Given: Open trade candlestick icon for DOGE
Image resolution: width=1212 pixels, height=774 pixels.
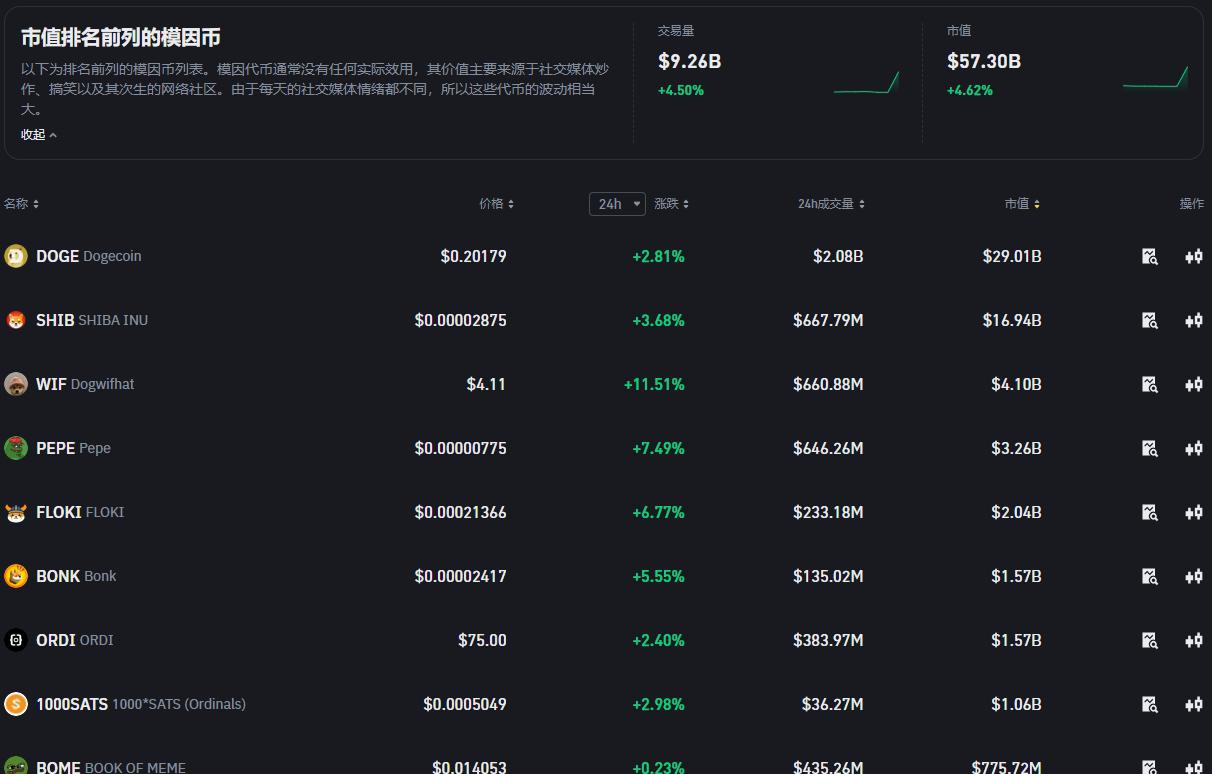Looking at the screenshot, I should (1193, 256).
